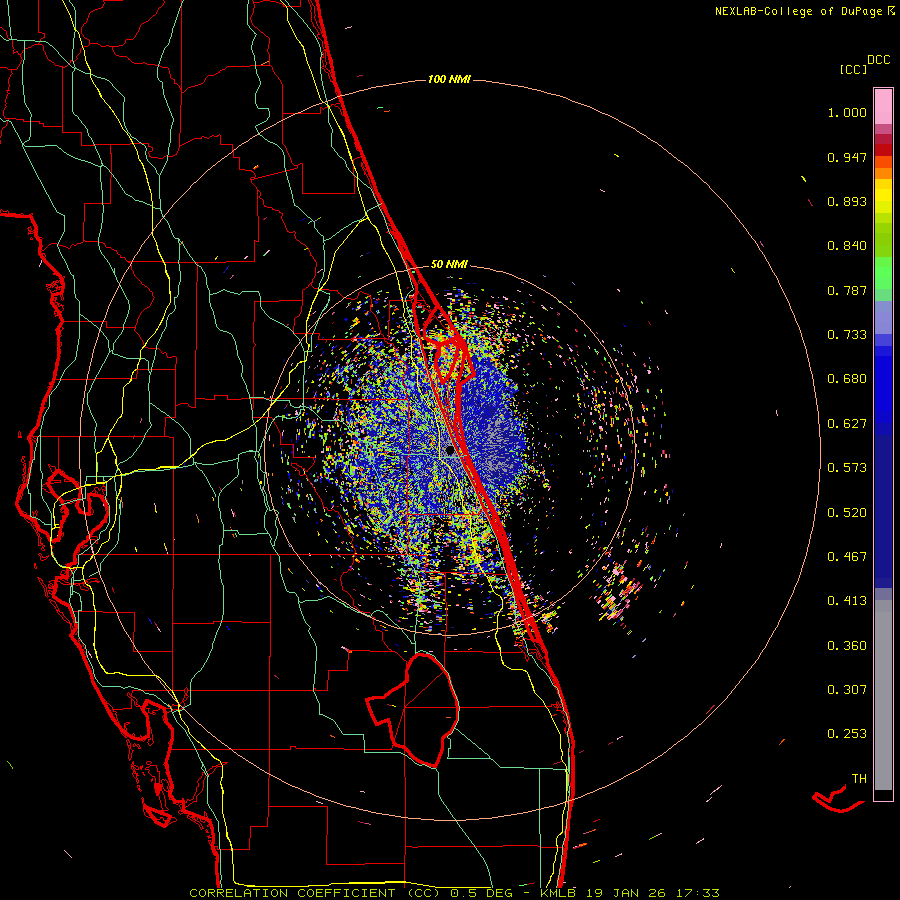Click the thick red lake outline south of radar
Image resolution: width=900 pixels, height=900 pixels.
(413, 709)
